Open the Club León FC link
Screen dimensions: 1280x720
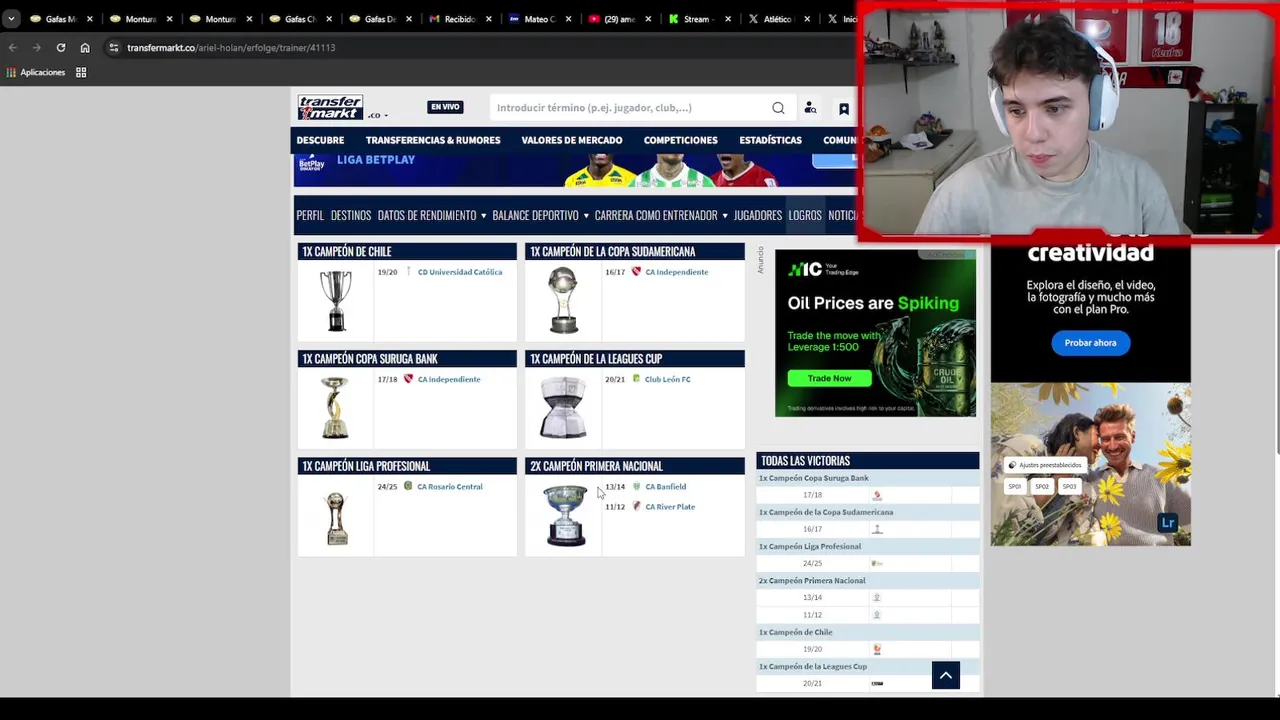click(x=668, y=379)
